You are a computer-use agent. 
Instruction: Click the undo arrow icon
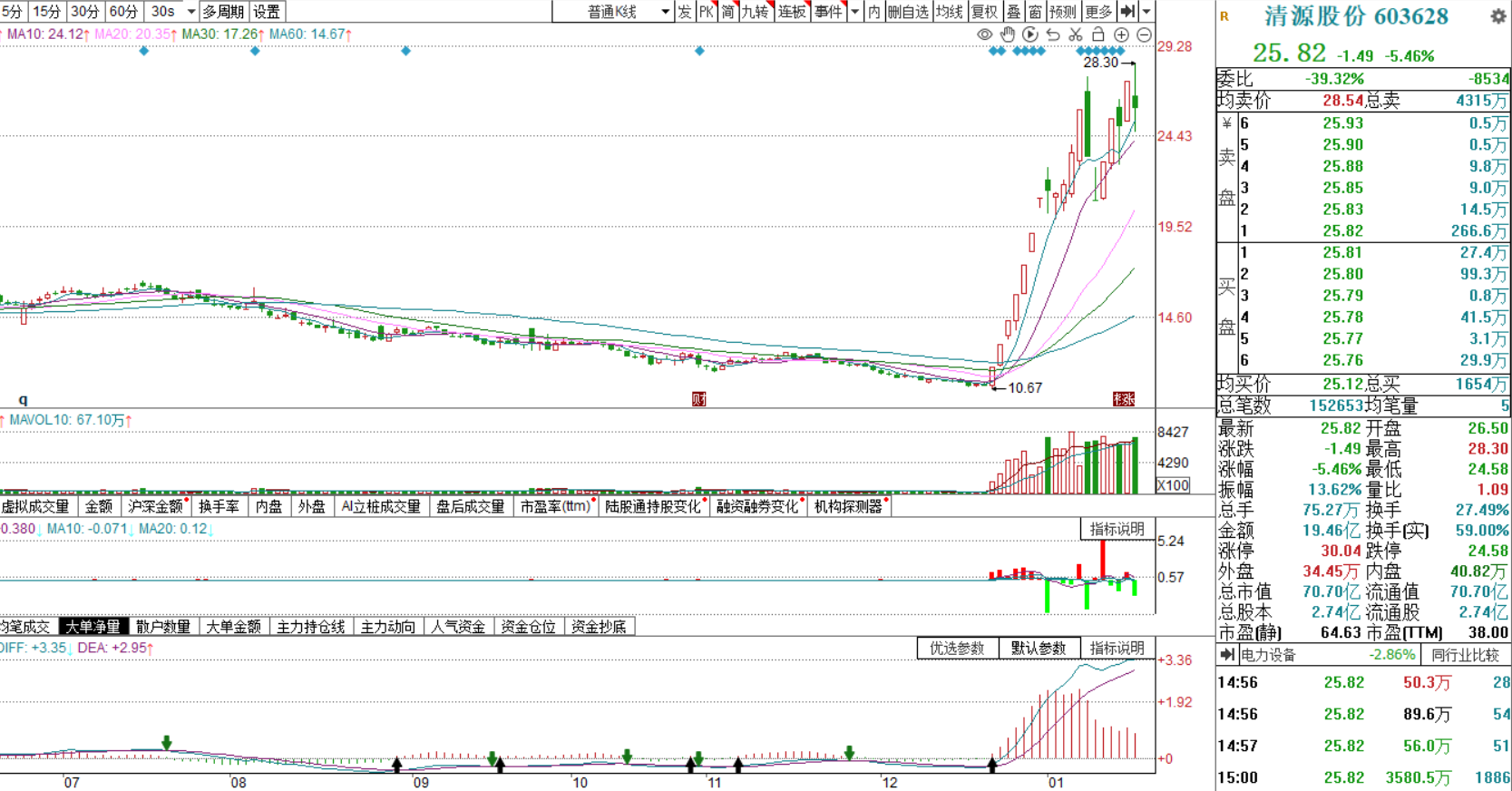pyautogui.click(x=1053, y=34)
